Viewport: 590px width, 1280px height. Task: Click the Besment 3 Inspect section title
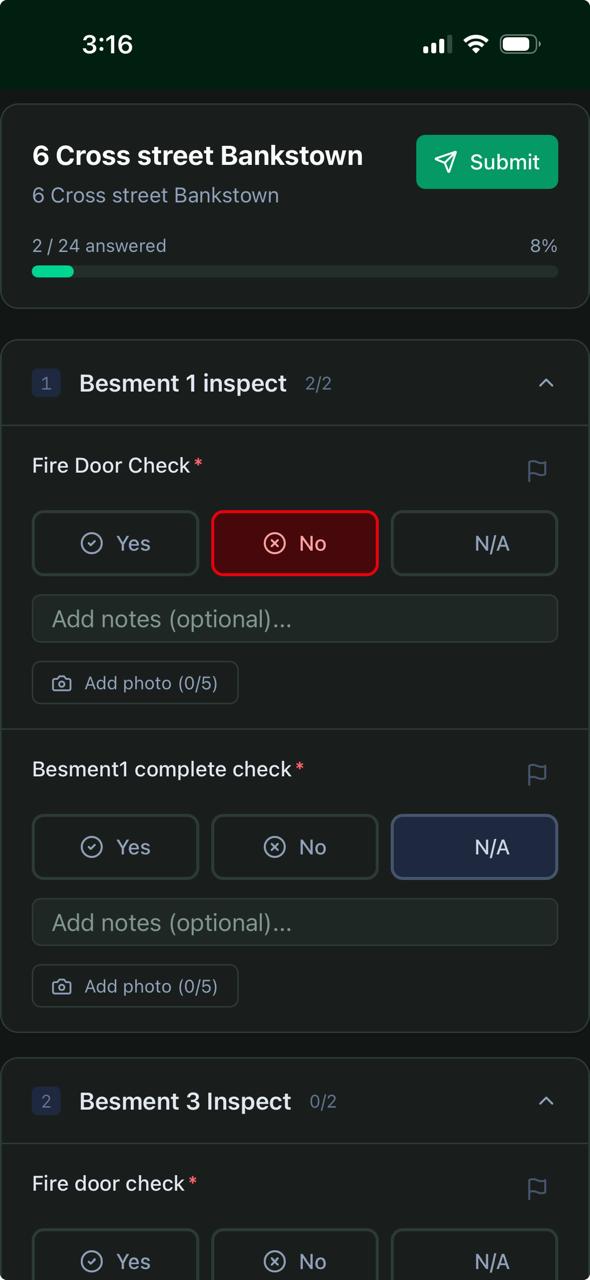click(185, 1101)
